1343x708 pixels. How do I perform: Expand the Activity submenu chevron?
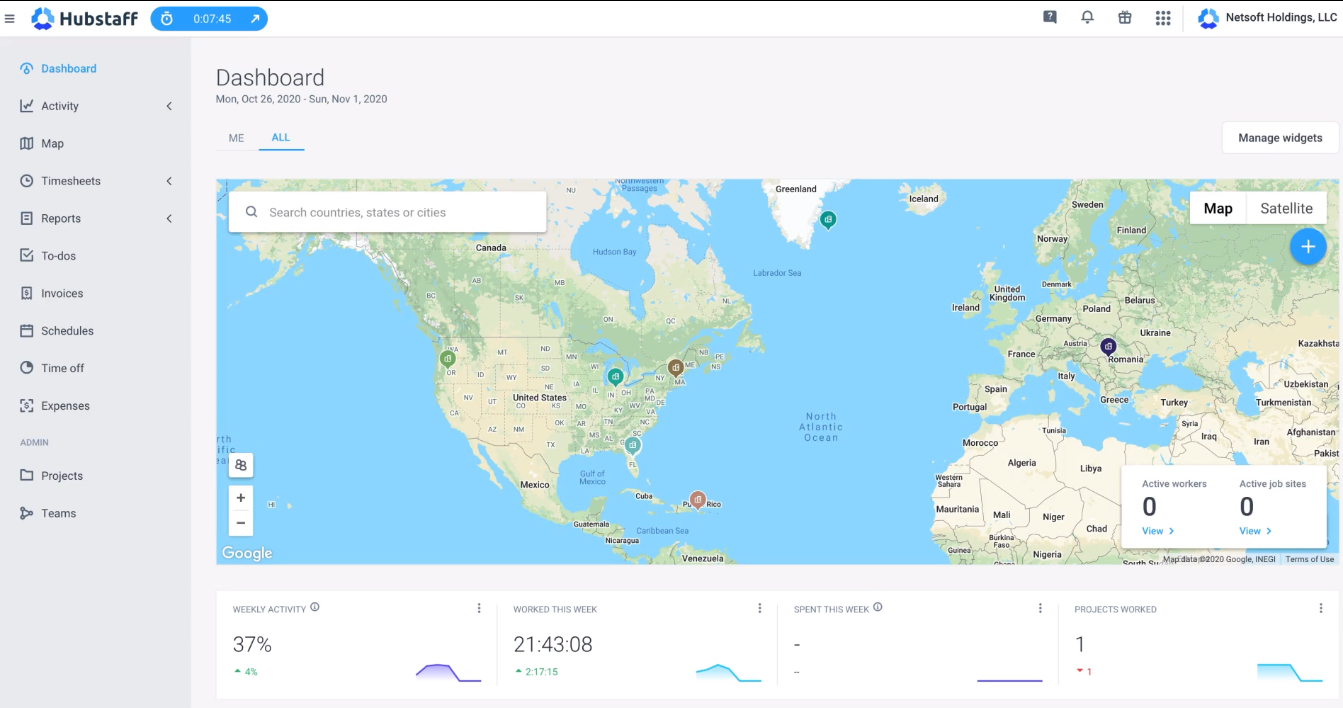point(169,106)
